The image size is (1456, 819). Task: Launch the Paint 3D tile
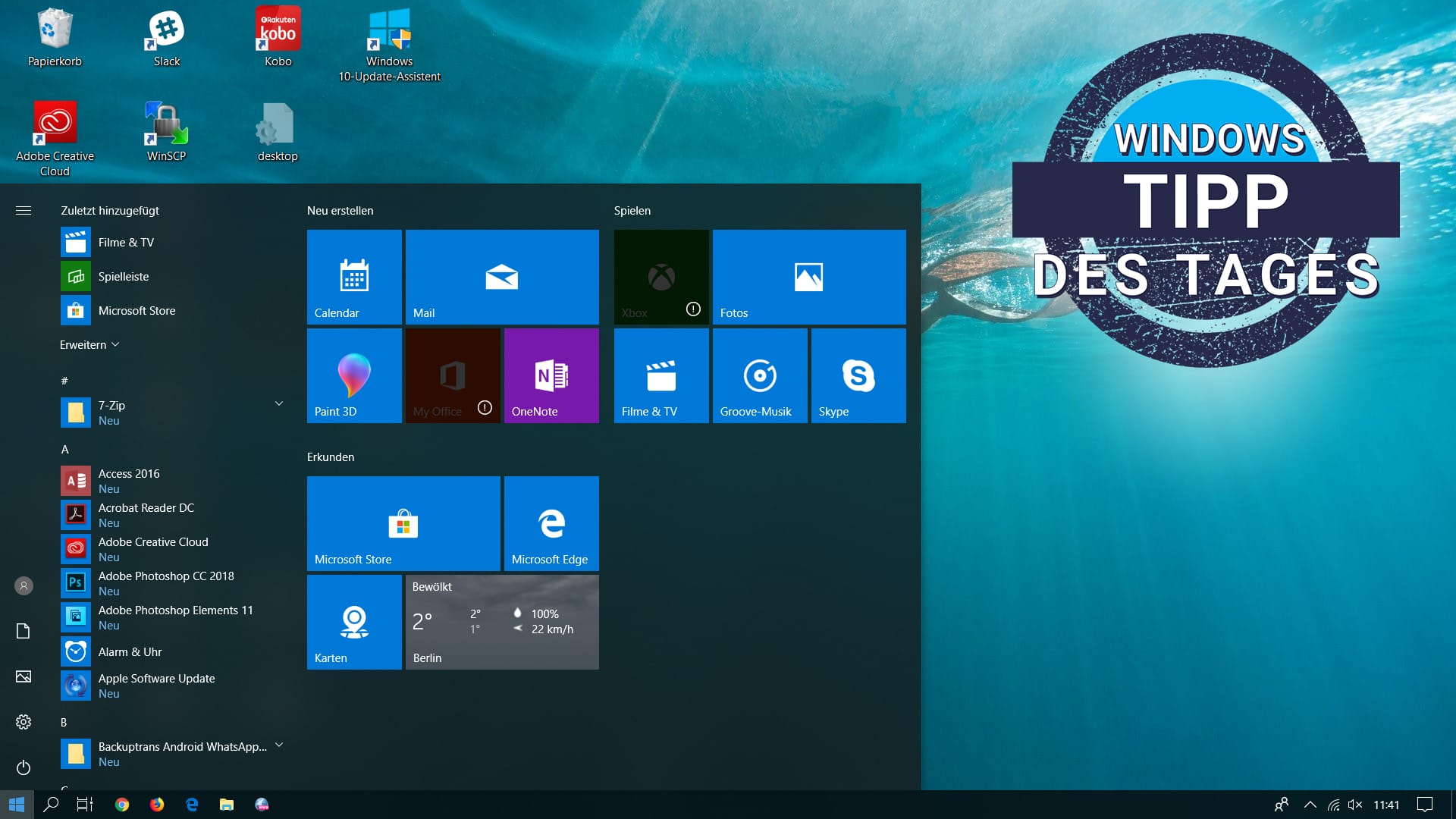point(354,375)
